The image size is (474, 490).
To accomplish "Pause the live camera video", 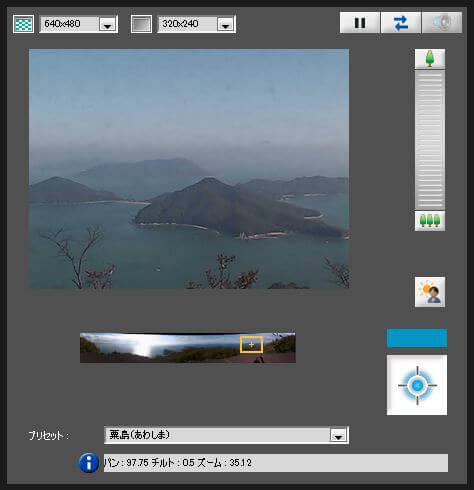I will point(360,23).
